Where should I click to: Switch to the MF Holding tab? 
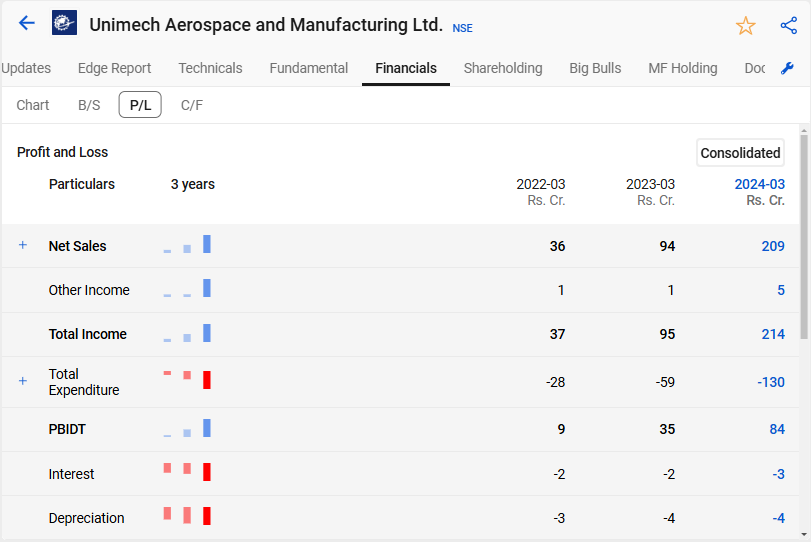(x=683, y=68)
